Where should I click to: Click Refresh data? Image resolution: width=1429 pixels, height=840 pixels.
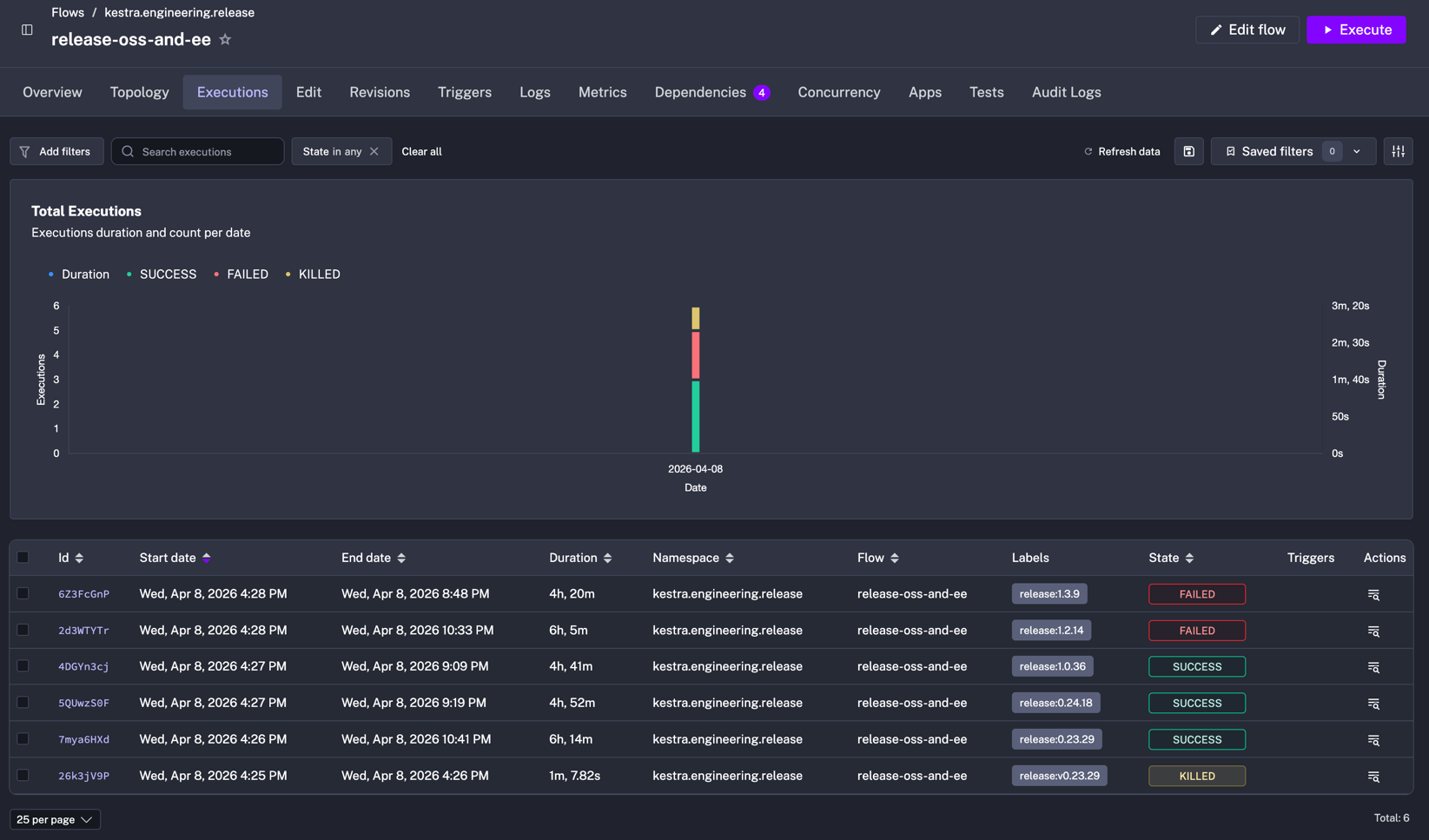tap(1121, 151)
